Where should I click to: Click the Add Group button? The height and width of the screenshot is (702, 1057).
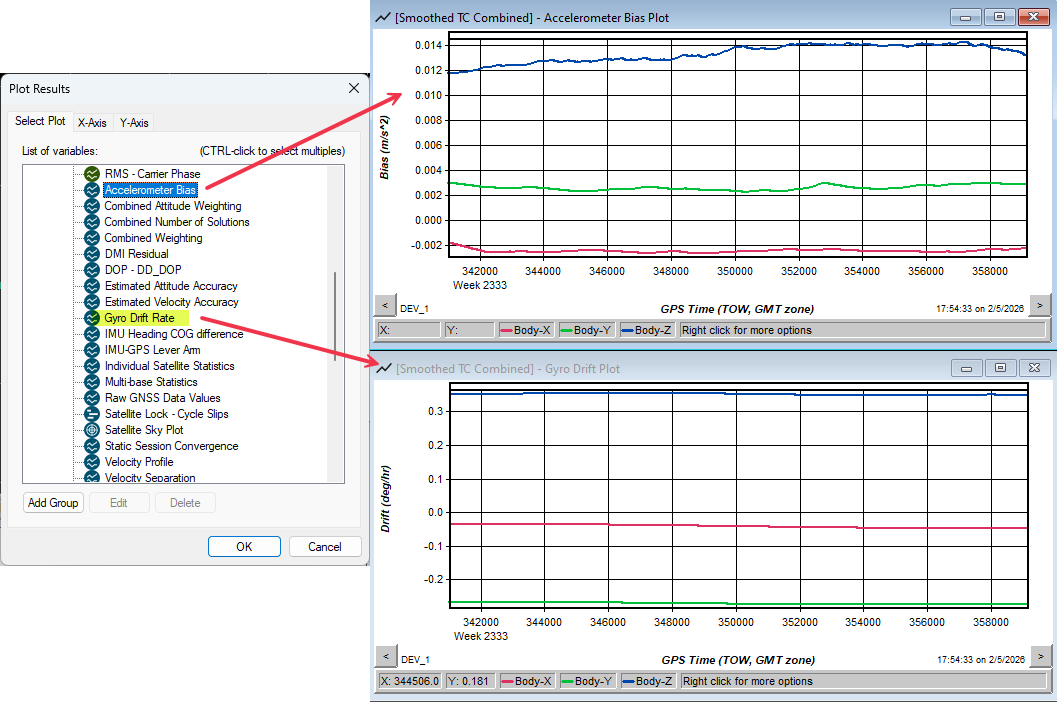pos(53,503)
